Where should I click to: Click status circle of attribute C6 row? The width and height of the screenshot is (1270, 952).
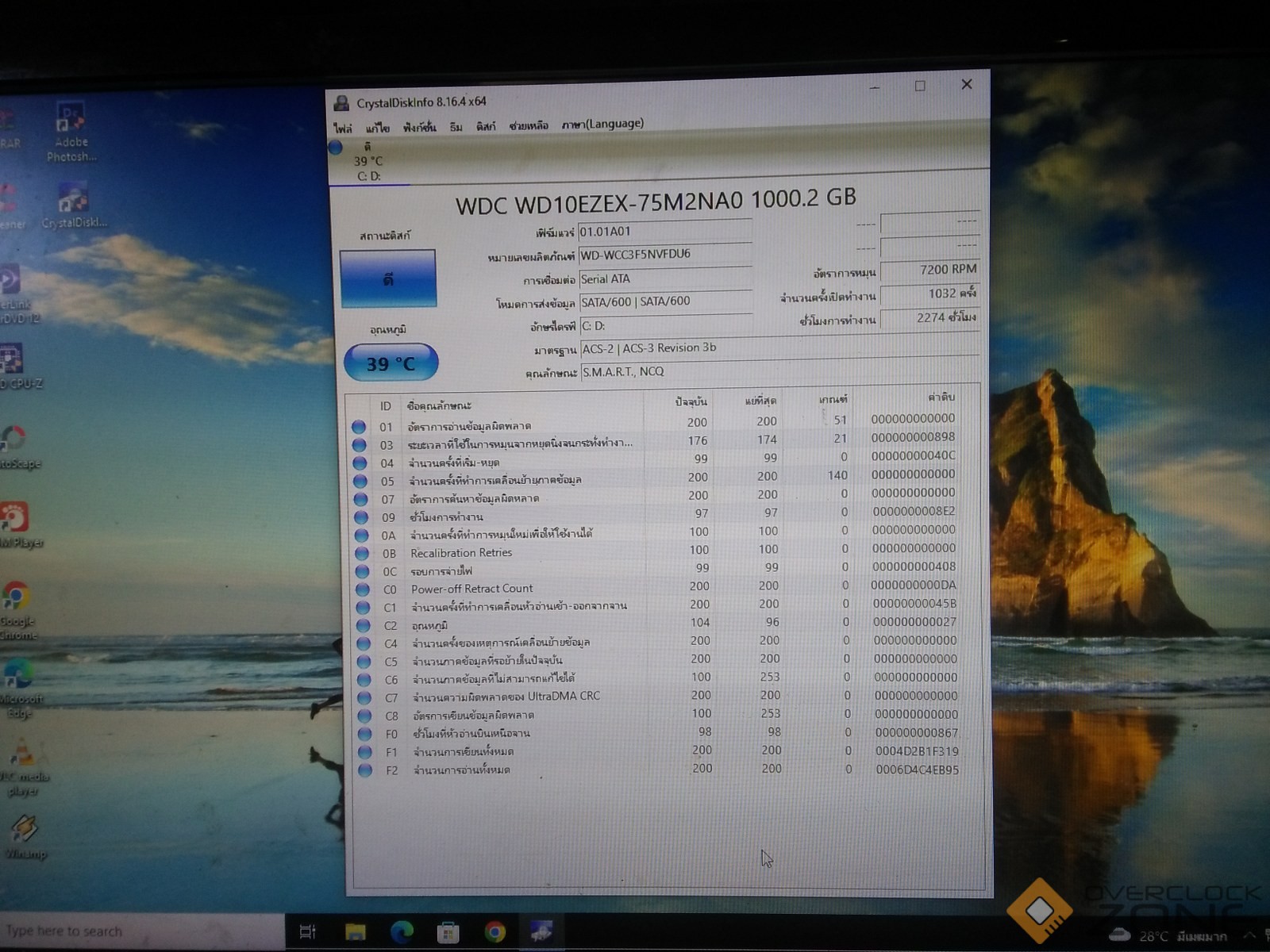tap(364, 680)
